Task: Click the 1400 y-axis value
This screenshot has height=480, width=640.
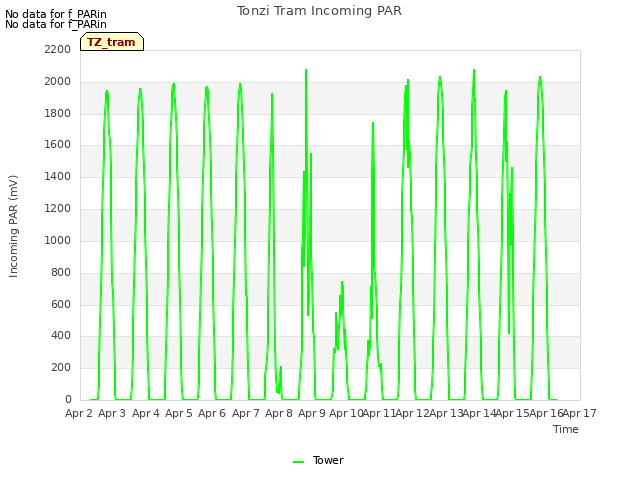Action: coord(58,177)
